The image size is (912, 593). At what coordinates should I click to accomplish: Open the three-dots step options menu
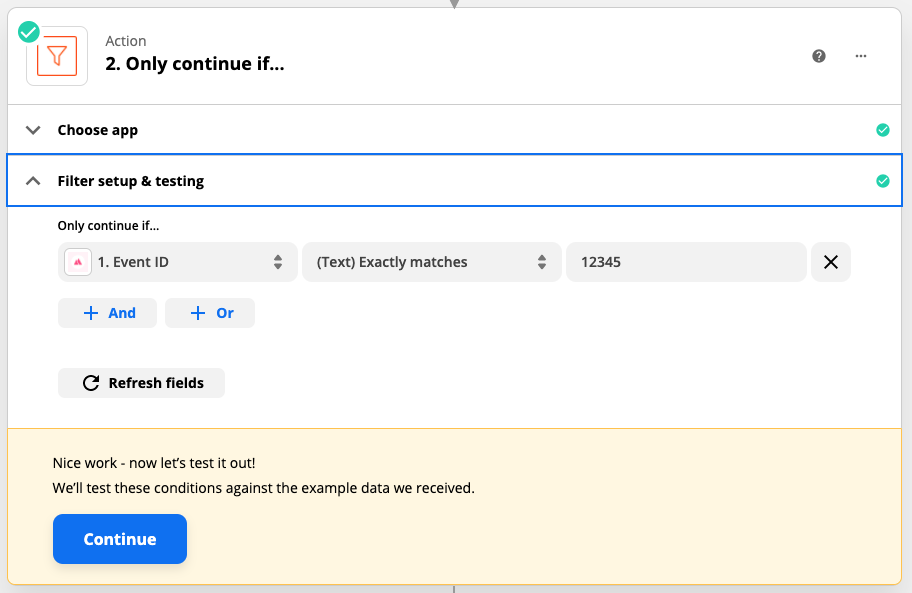(861, 56)
